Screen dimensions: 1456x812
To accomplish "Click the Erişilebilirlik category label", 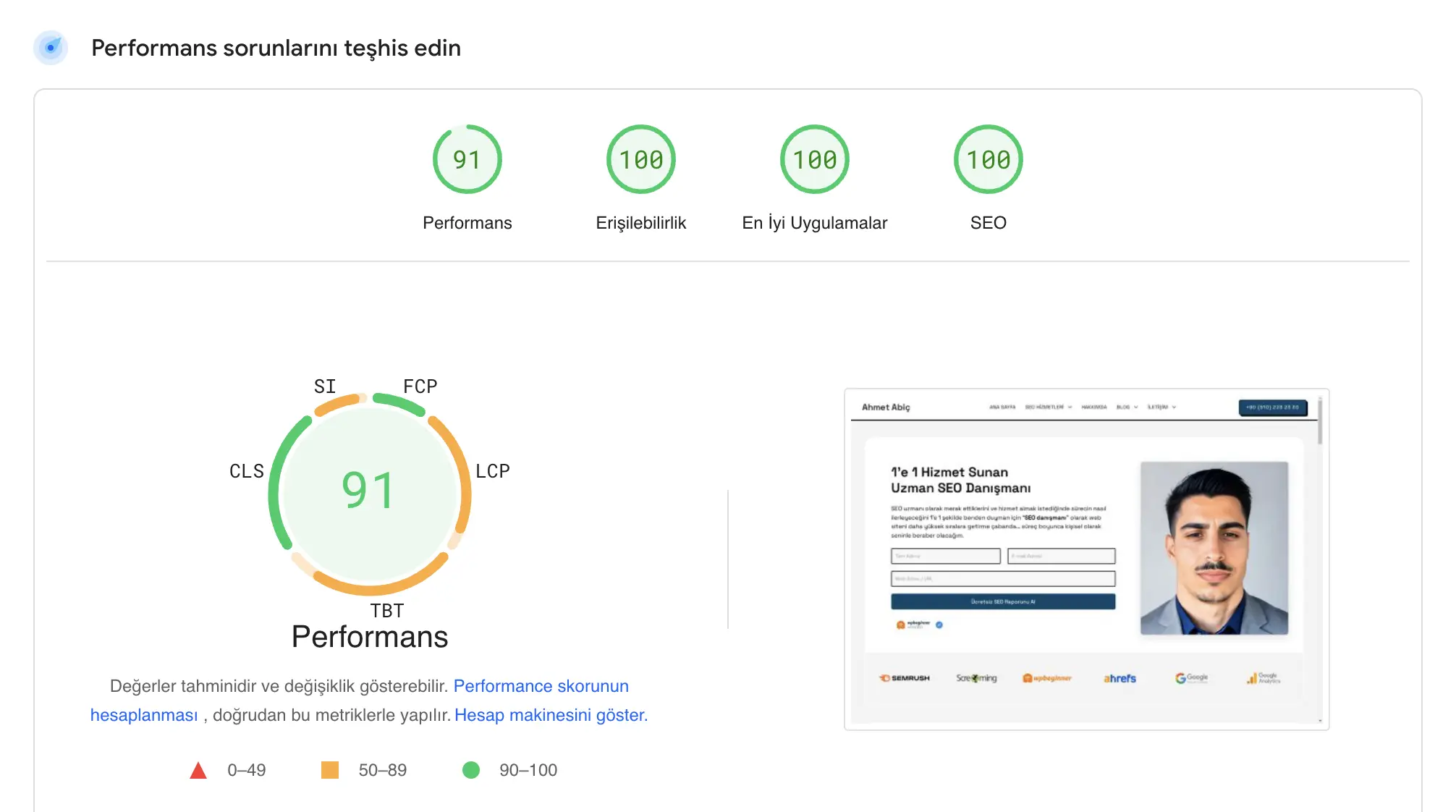I will click(640, 223).
